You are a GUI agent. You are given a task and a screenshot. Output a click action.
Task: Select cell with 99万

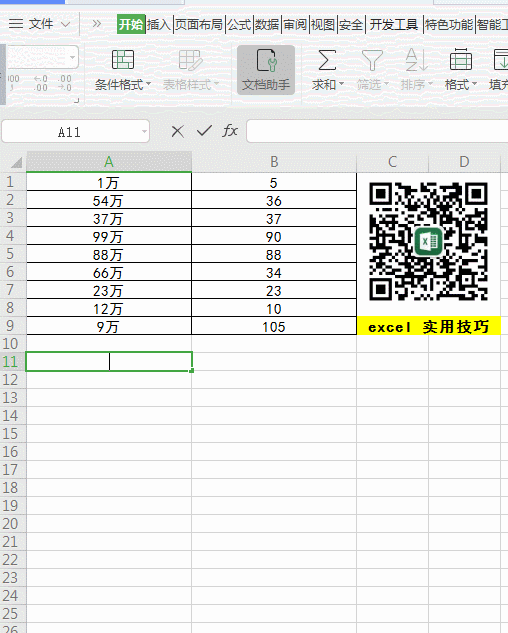click(x=109, y=236)
